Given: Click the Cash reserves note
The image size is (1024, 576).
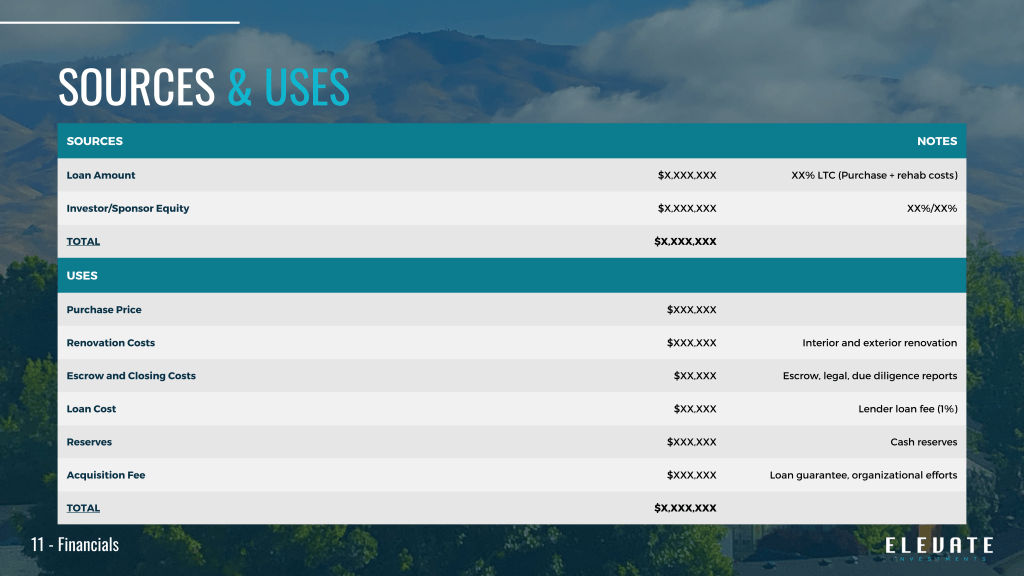Looking at the screenshot, I should click(923, 441).
